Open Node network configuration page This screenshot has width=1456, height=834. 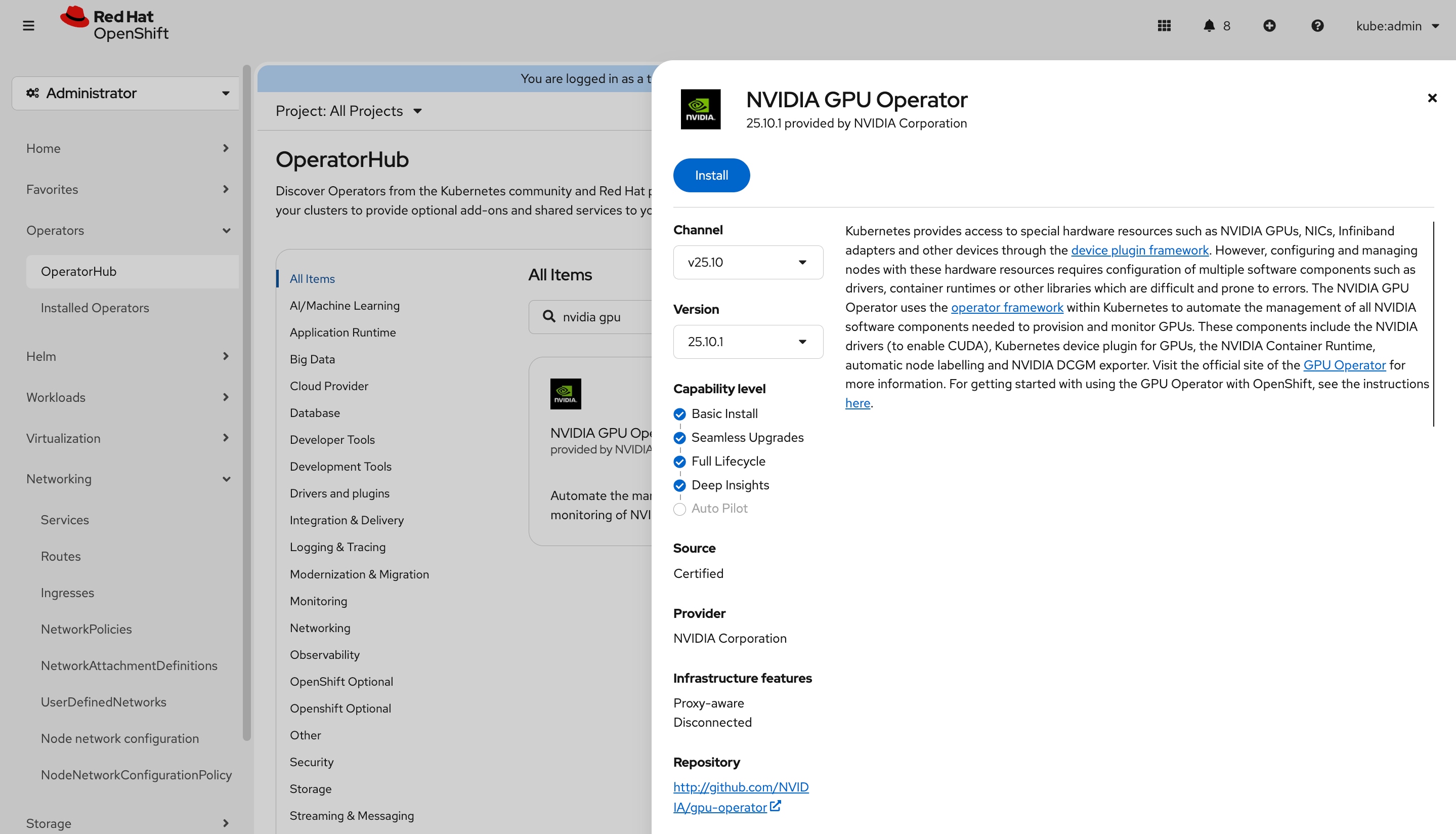120,738
